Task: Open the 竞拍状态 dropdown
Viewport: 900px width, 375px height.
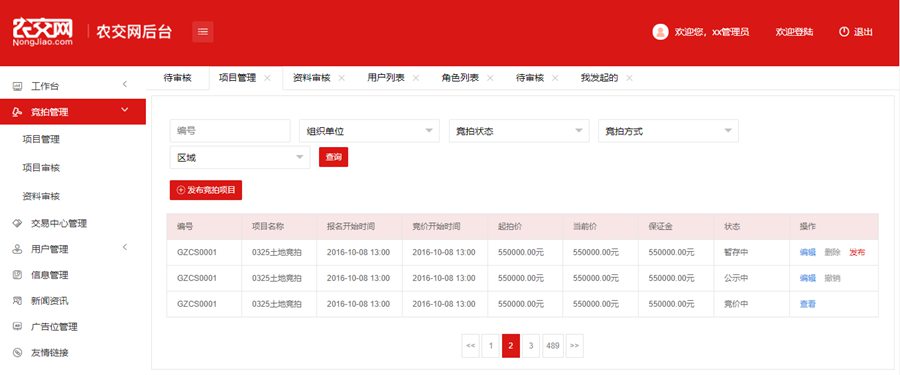Action: [x=519, y=131]
